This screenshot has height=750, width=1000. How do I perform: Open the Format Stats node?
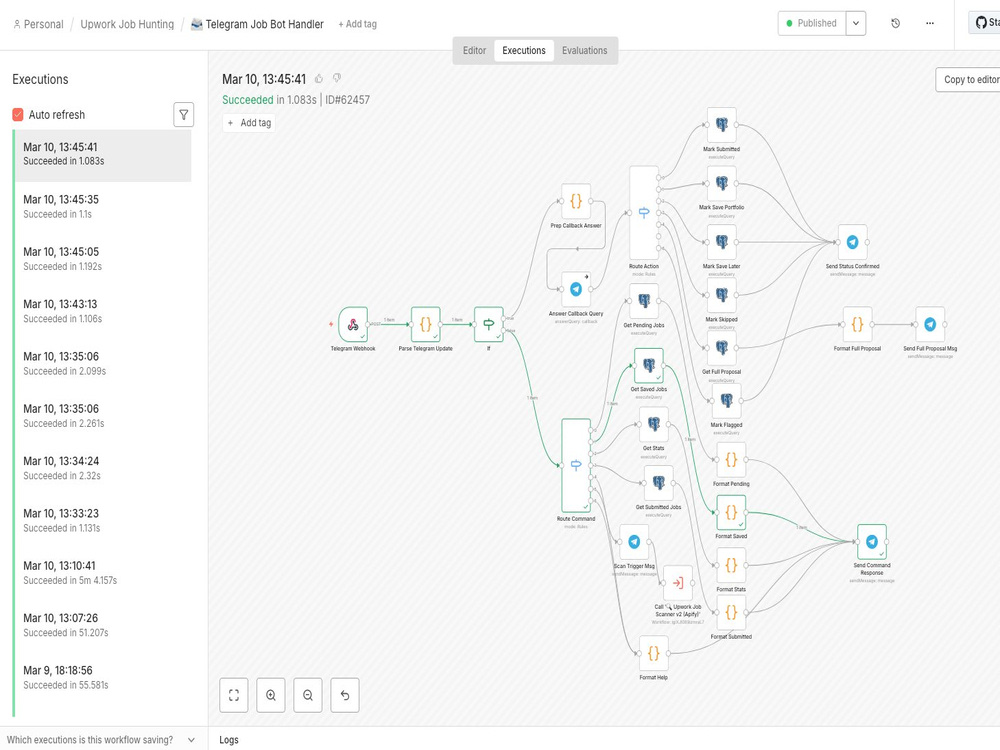[731, 566]
